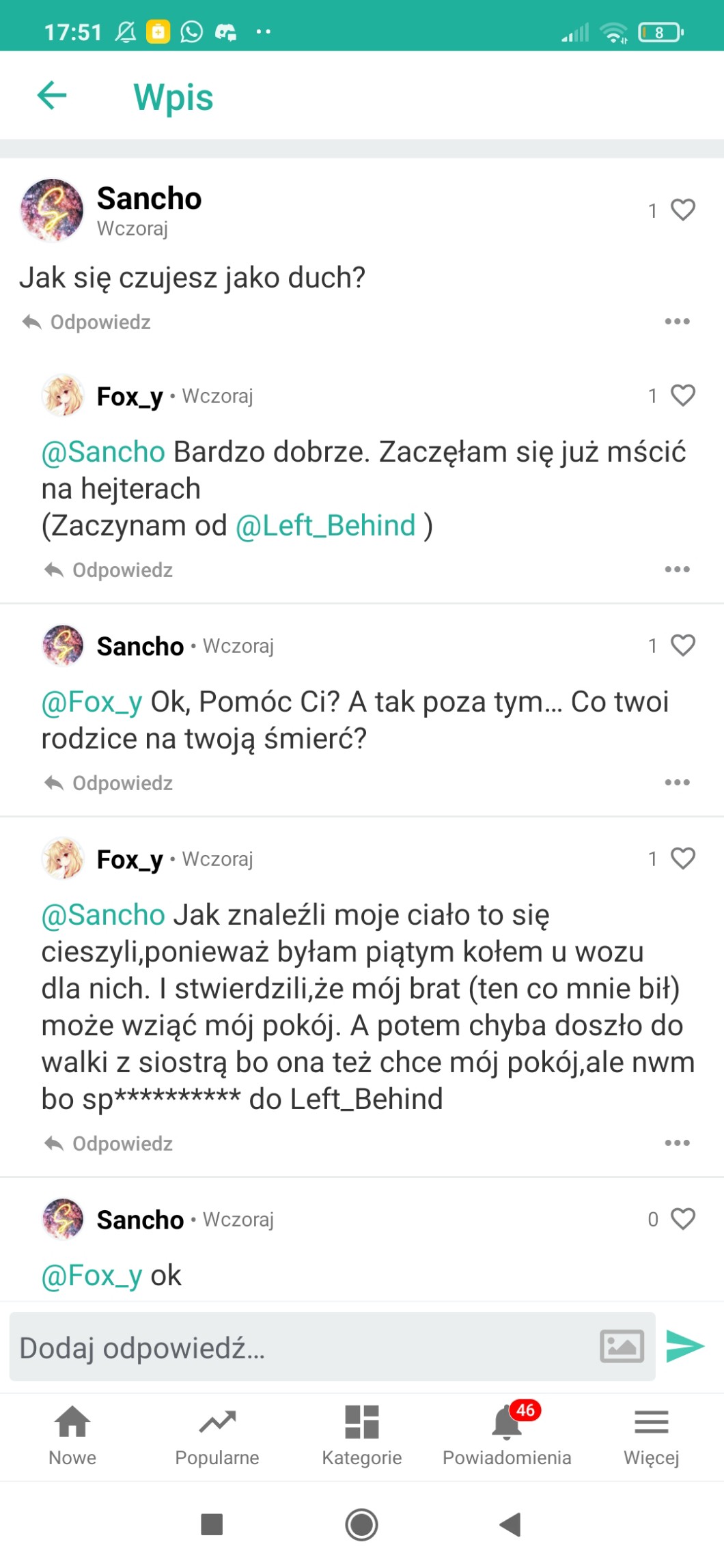Reply to Sancho's "Jak się czujesz" post
Screen dimensions: 724x1568
[x=87, y=322]
